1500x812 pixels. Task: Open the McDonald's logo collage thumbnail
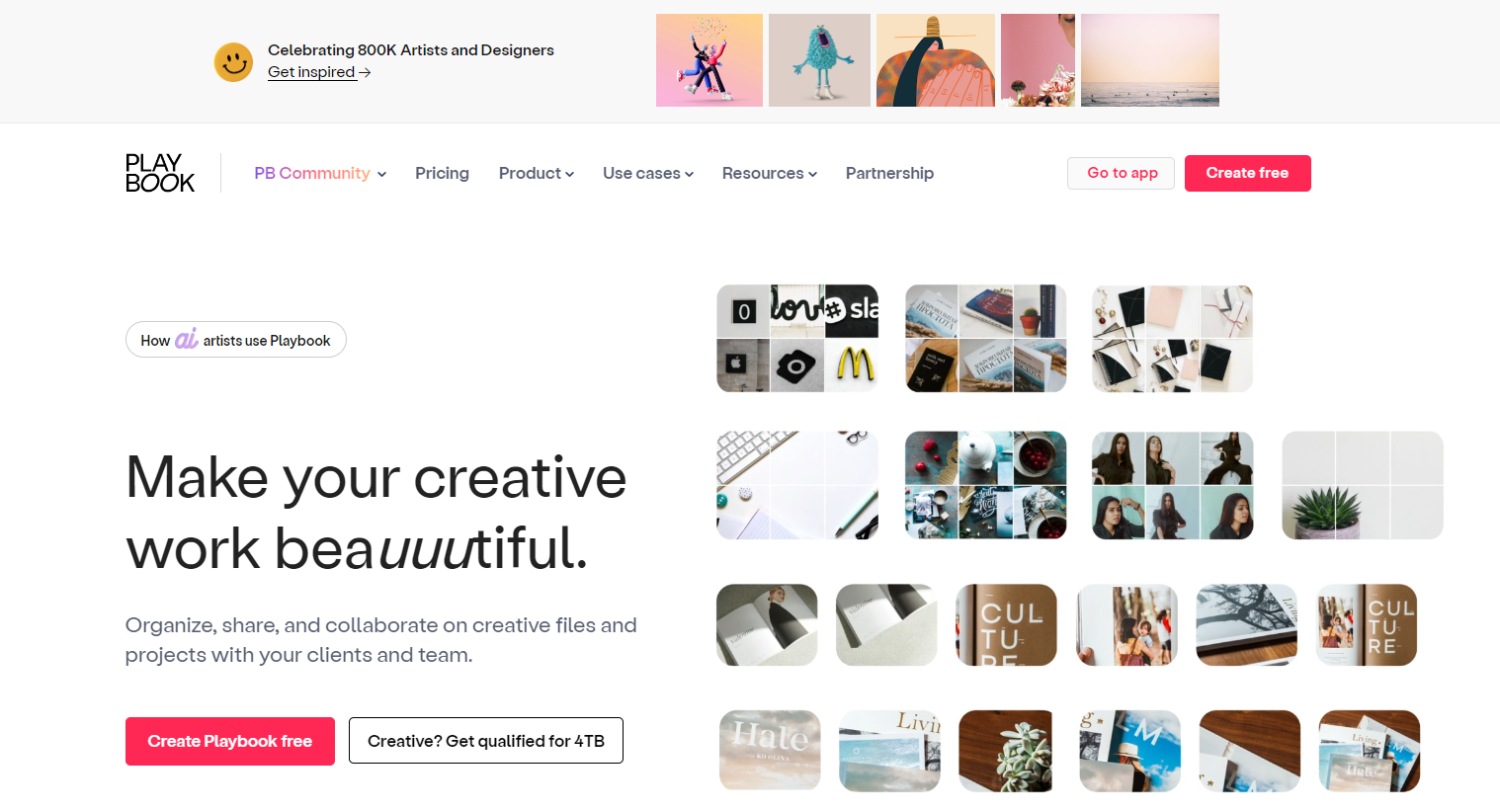[x=797, y=339]
